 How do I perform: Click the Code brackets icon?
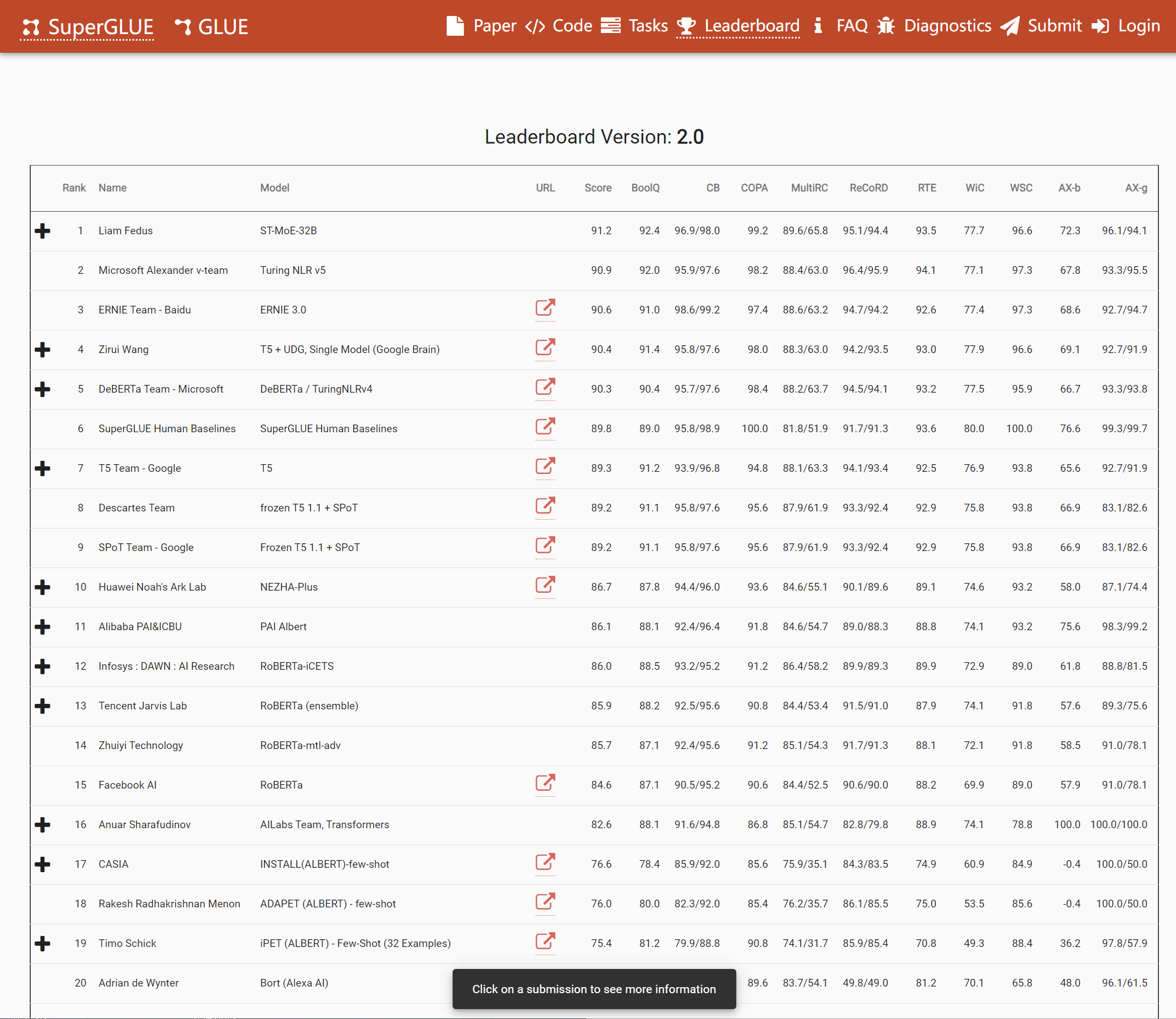pyautogui.click(x=535, y=26)
